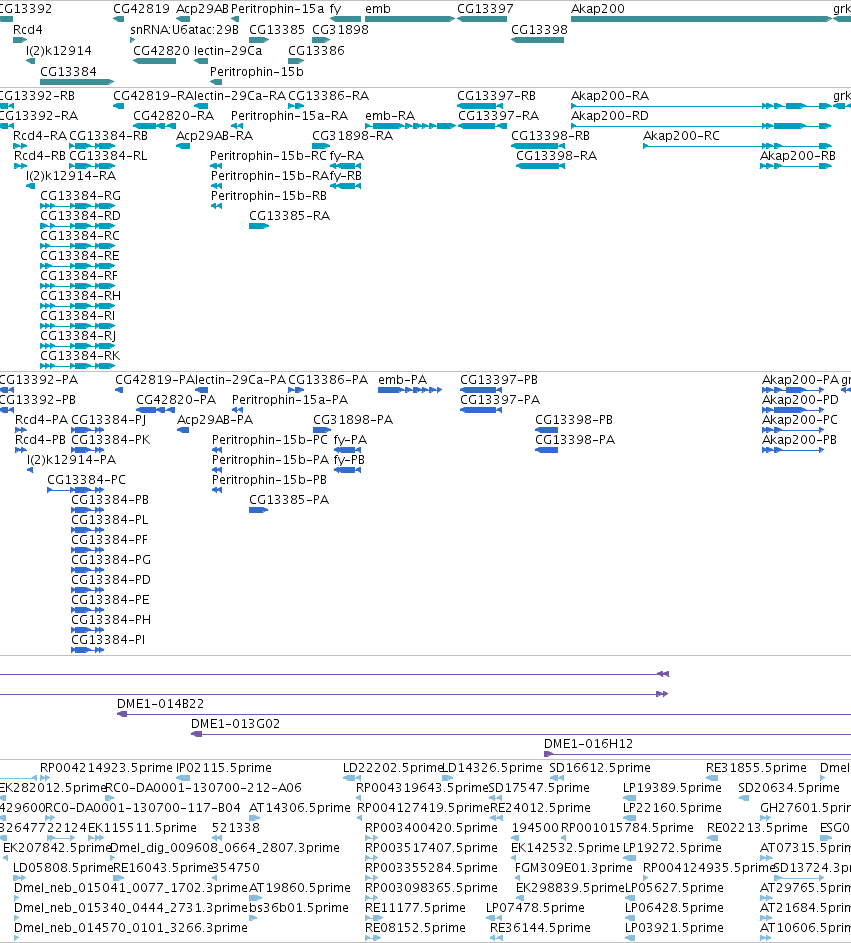Click the CG13398 gene feature
Image resolution: width=851 pixels, height=943 pixels.
coord(538,40)
